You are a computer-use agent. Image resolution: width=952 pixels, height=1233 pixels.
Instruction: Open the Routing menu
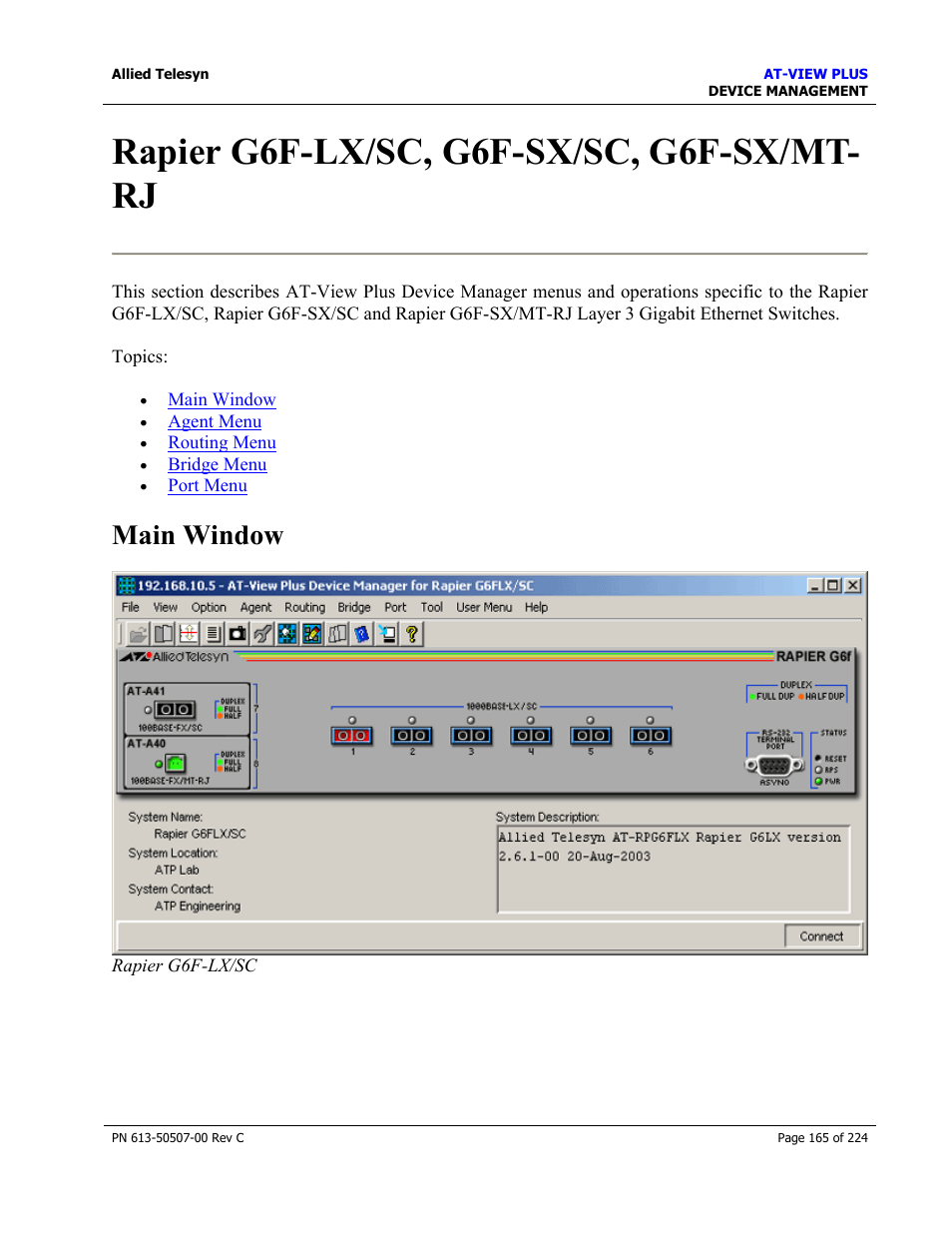(304, 607)
